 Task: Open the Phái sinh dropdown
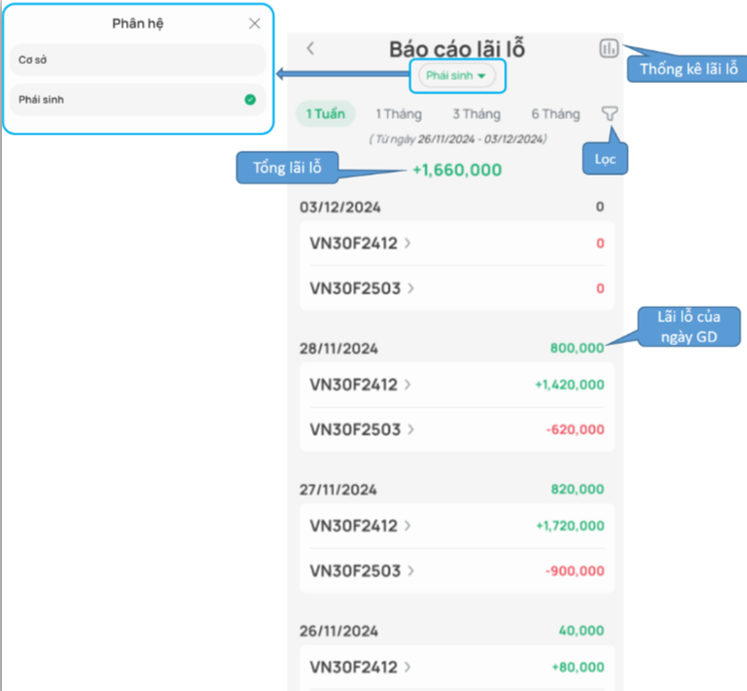[x=456, y=76]
